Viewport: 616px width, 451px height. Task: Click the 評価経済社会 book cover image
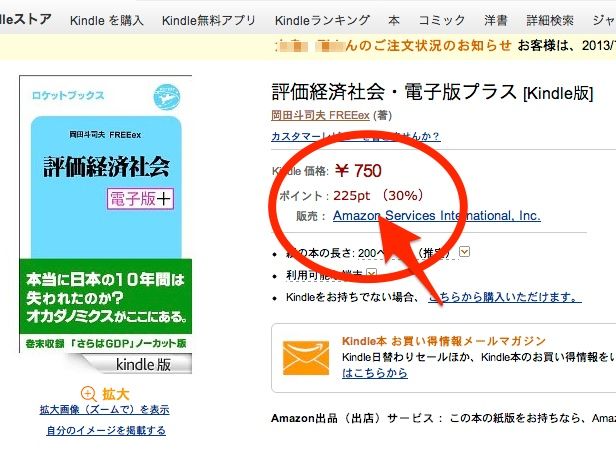(106, 224)
